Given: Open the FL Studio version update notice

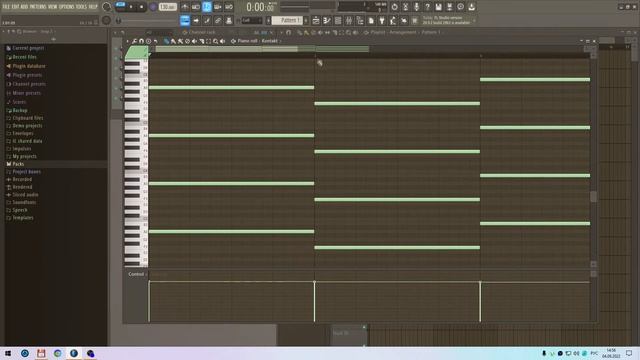Looking at the screenshot, I should 446,20.
